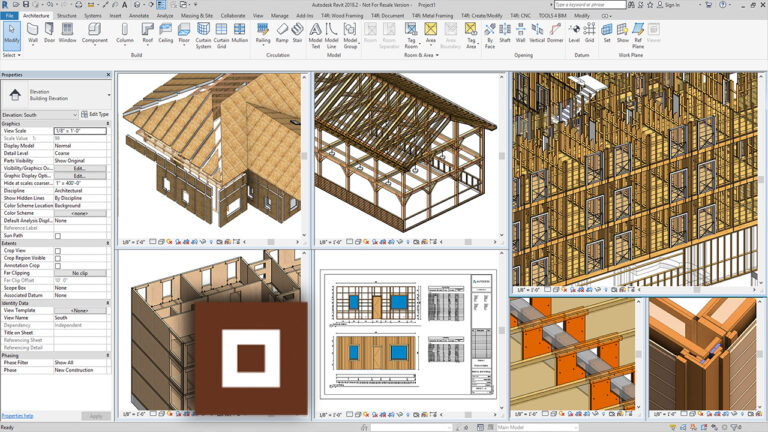Activate the Model Text tool
Image resolution: width=768 pixels, height=432 pixels.
pos(315,35)
